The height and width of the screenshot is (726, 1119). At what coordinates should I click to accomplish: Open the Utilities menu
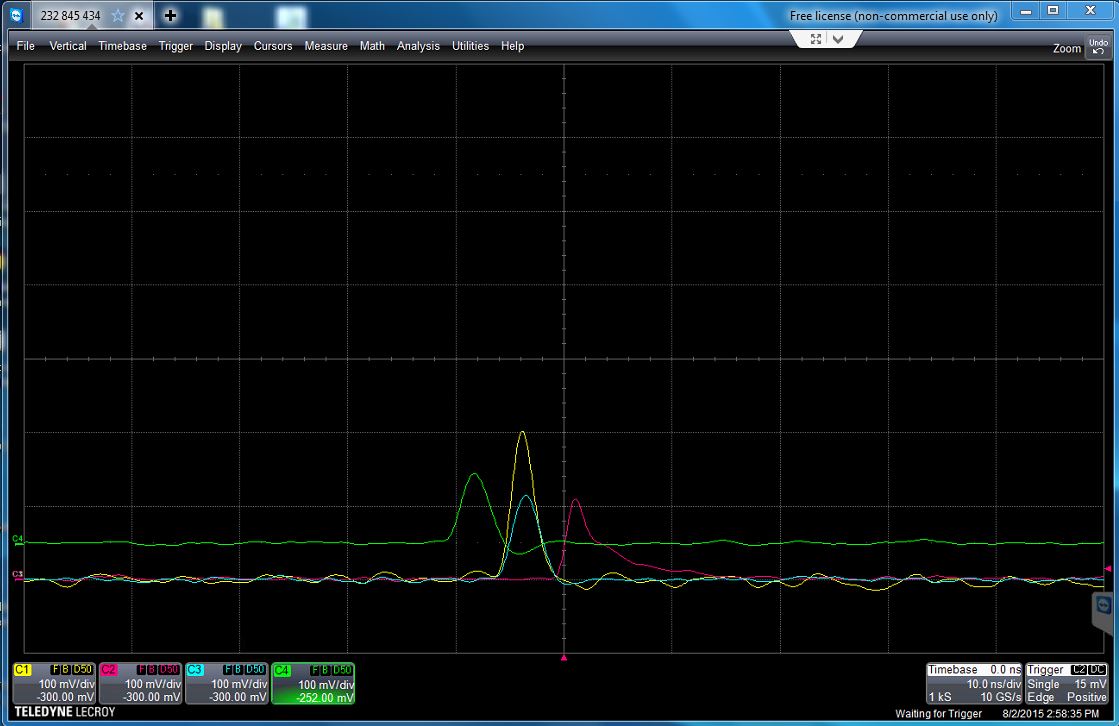pos(470,46)
